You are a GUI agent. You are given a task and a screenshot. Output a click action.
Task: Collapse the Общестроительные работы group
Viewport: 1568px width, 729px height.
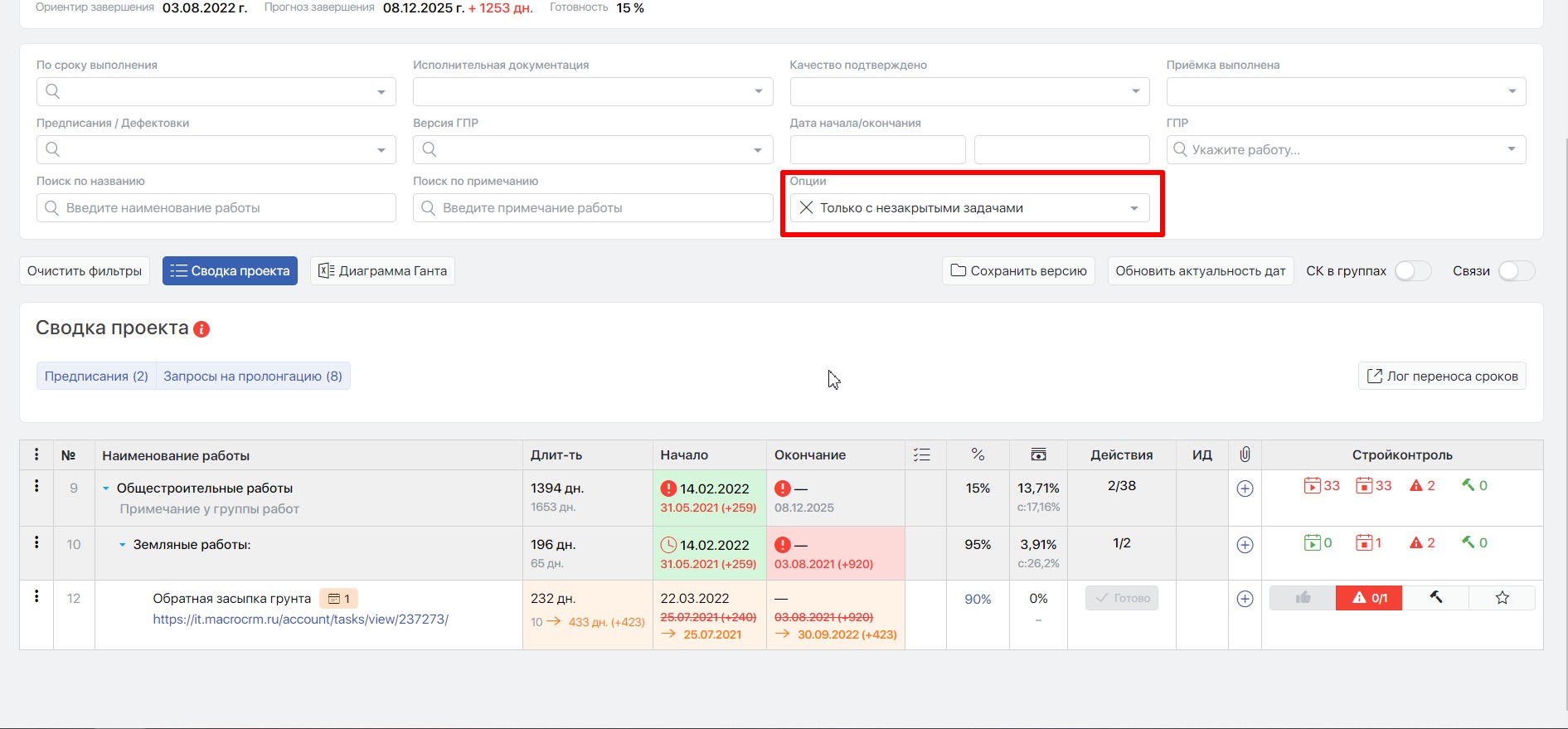click(106, 488)
